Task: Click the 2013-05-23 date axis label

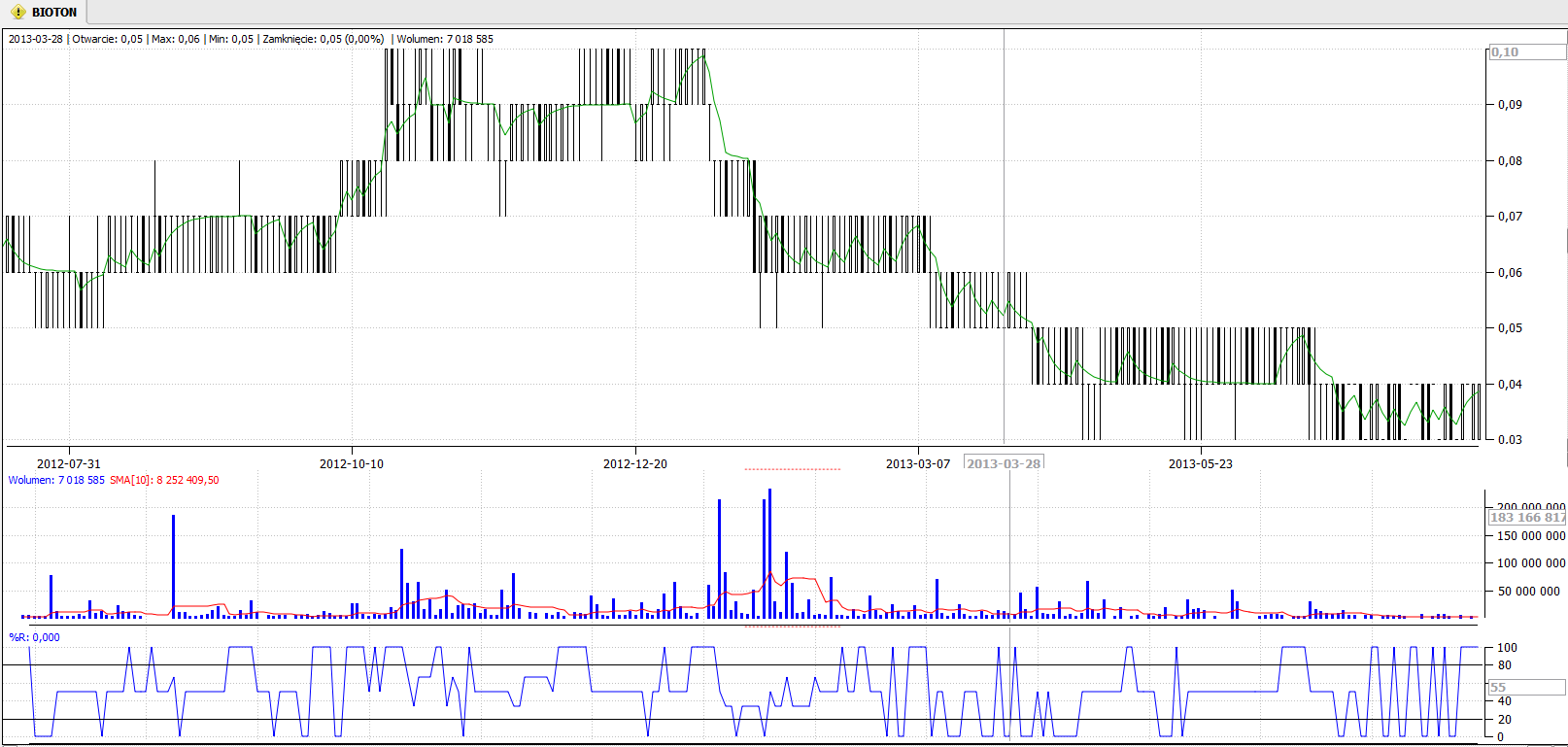Action: [x=1201, y=464]
